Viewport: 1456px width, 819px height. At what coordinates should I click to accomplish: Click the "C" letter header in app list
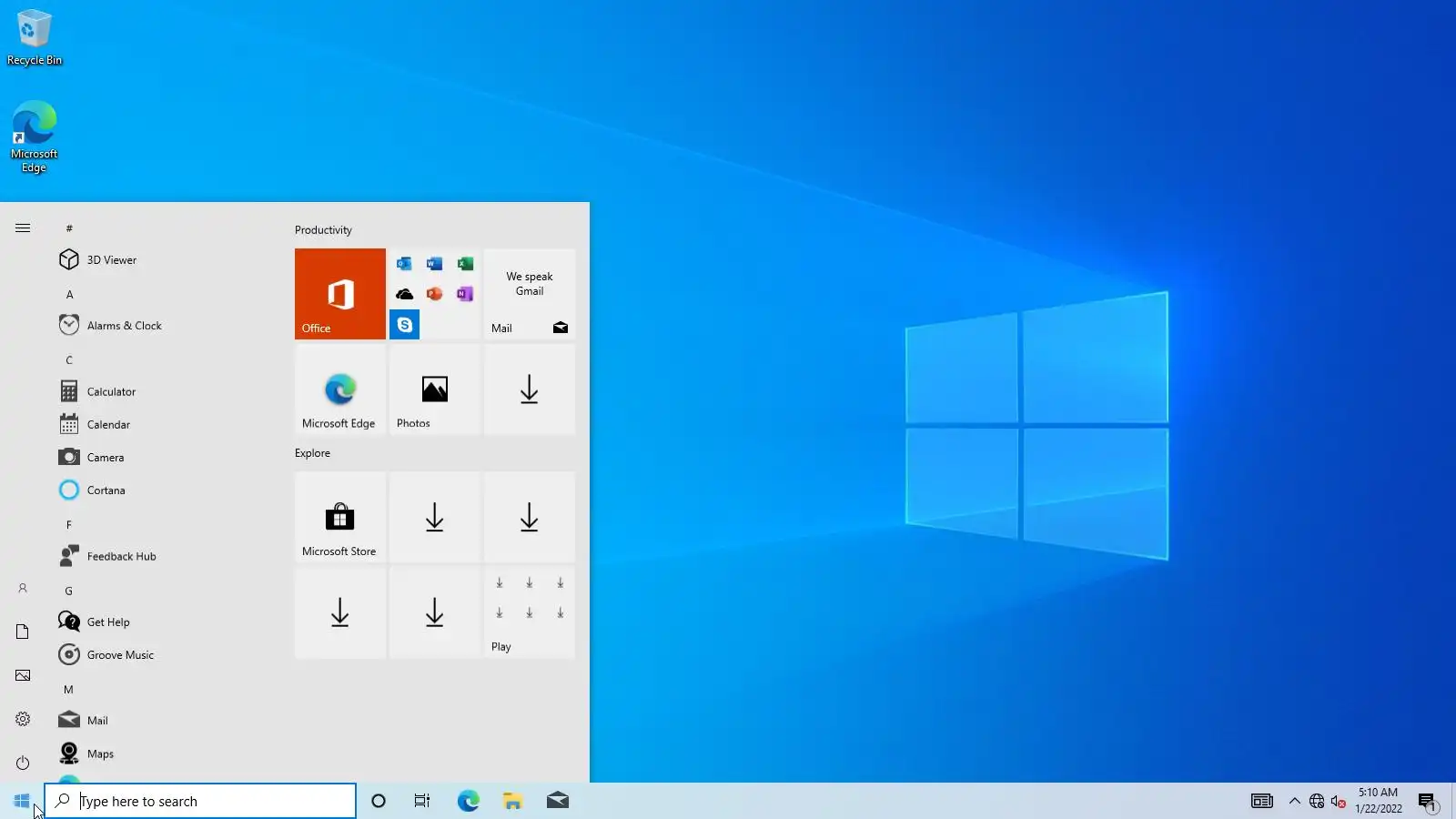69,360
